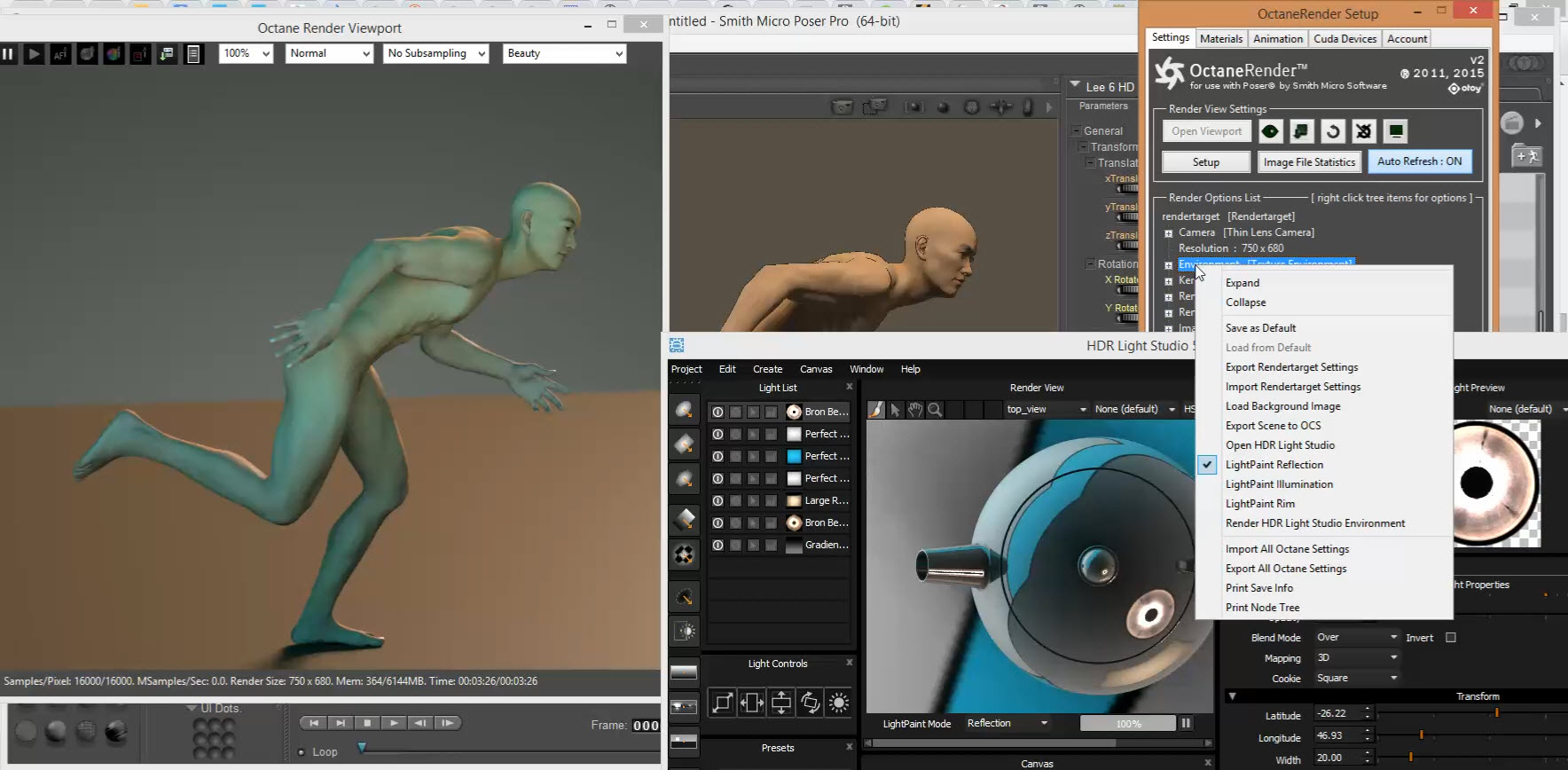1568x770 pixels.
Task: Toggle LightPaint Reflection checked option
Action: click(1274, 465)
